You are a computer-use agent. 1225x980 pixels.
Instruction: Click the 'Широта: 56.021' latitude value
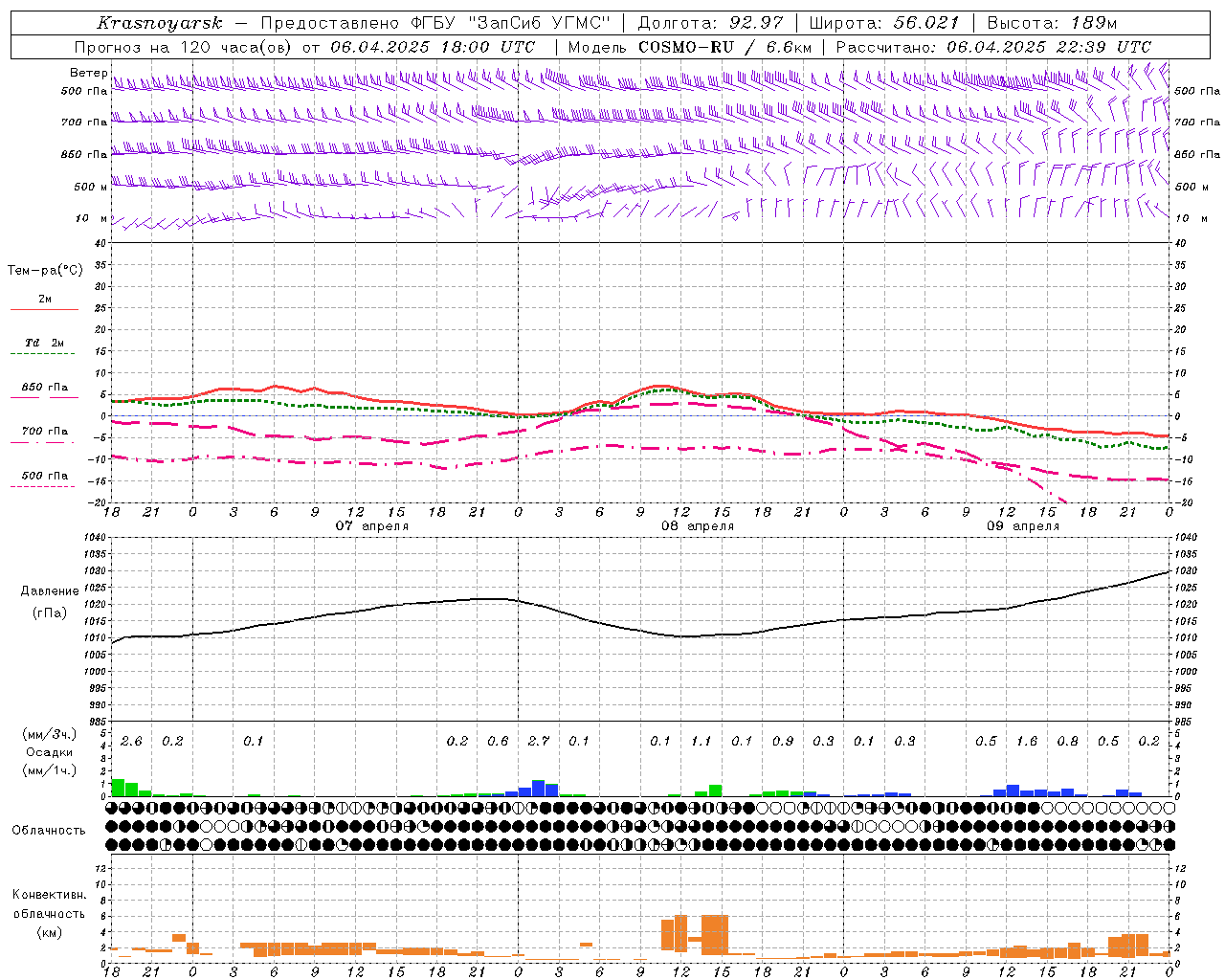[883, 23]
